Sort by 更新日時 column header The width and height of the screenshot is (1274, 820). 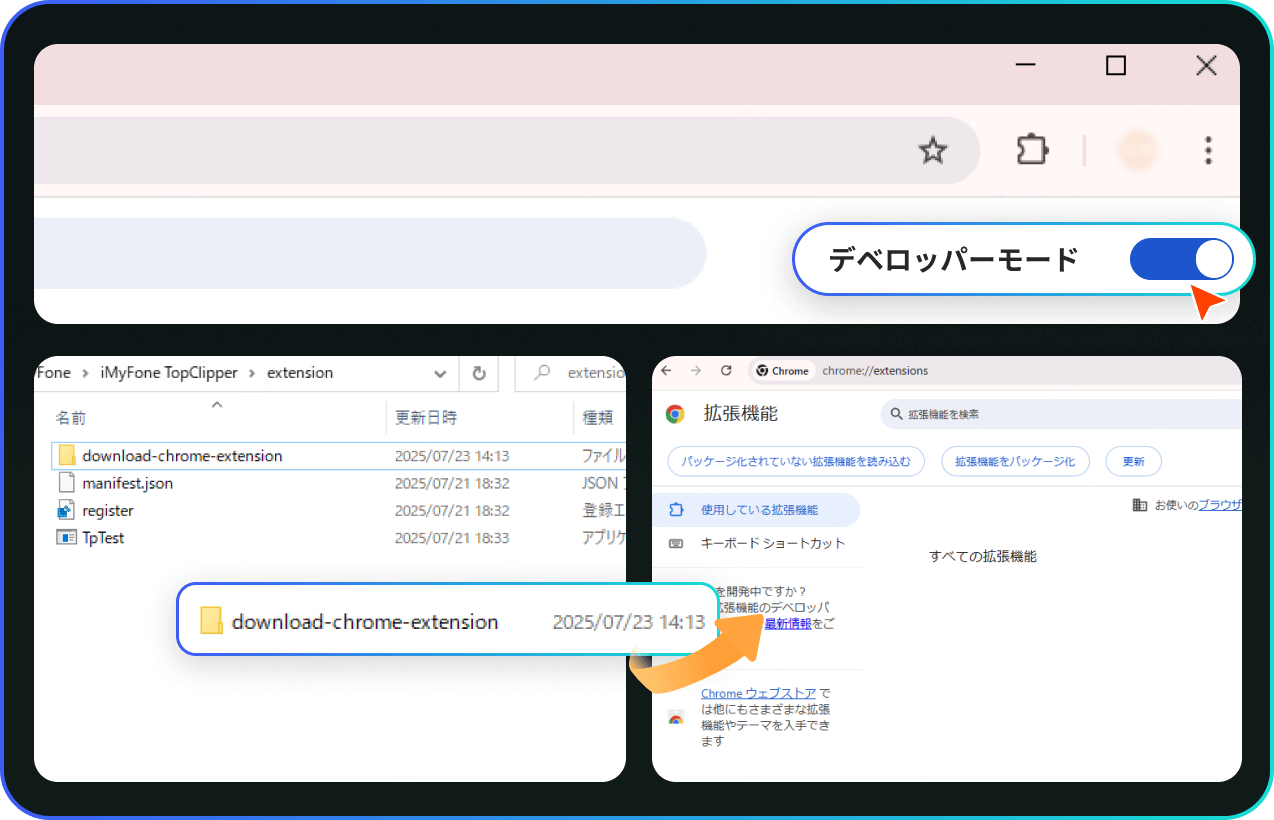[426, 417]
